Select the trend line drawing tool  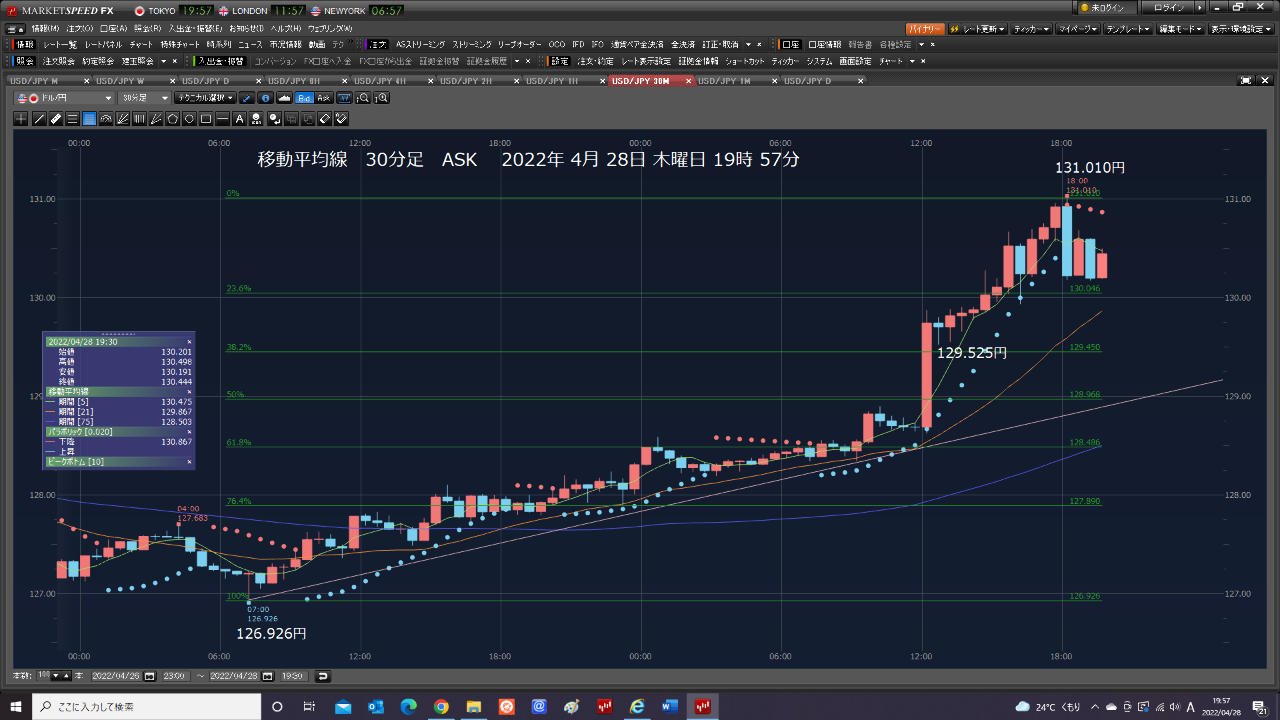pos(39,119)
